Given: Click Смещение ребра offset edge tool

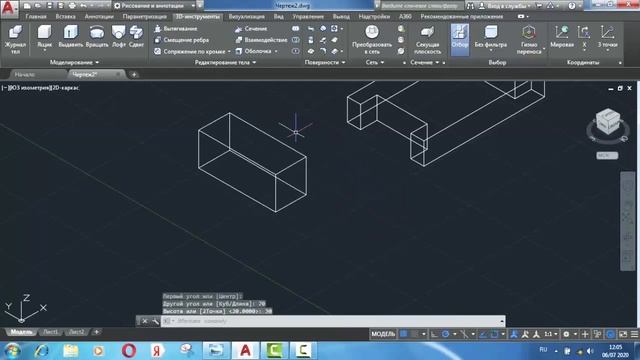Looking at the screenshot, I should [x=182, y=40].
